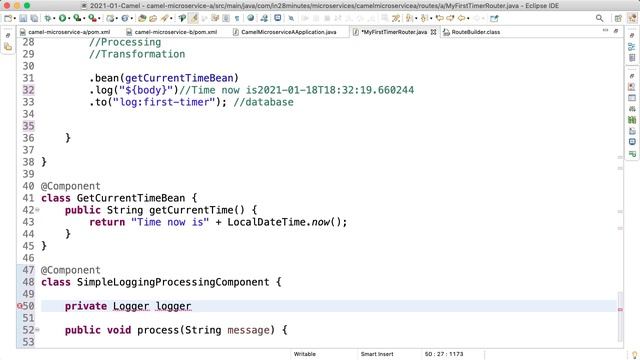Open the Run configurations dropdown arrow

pos(69,18)
